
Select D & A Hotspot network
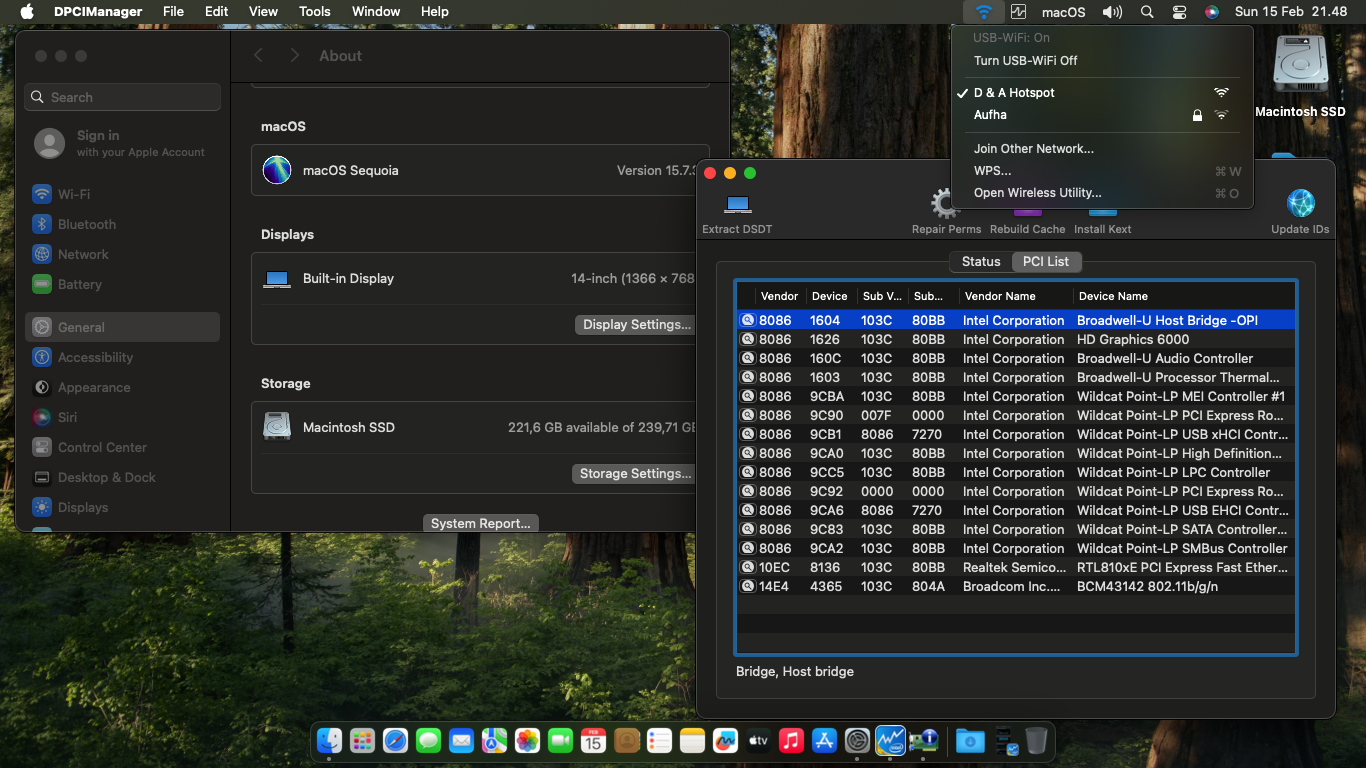click(x=1102, y=92)
